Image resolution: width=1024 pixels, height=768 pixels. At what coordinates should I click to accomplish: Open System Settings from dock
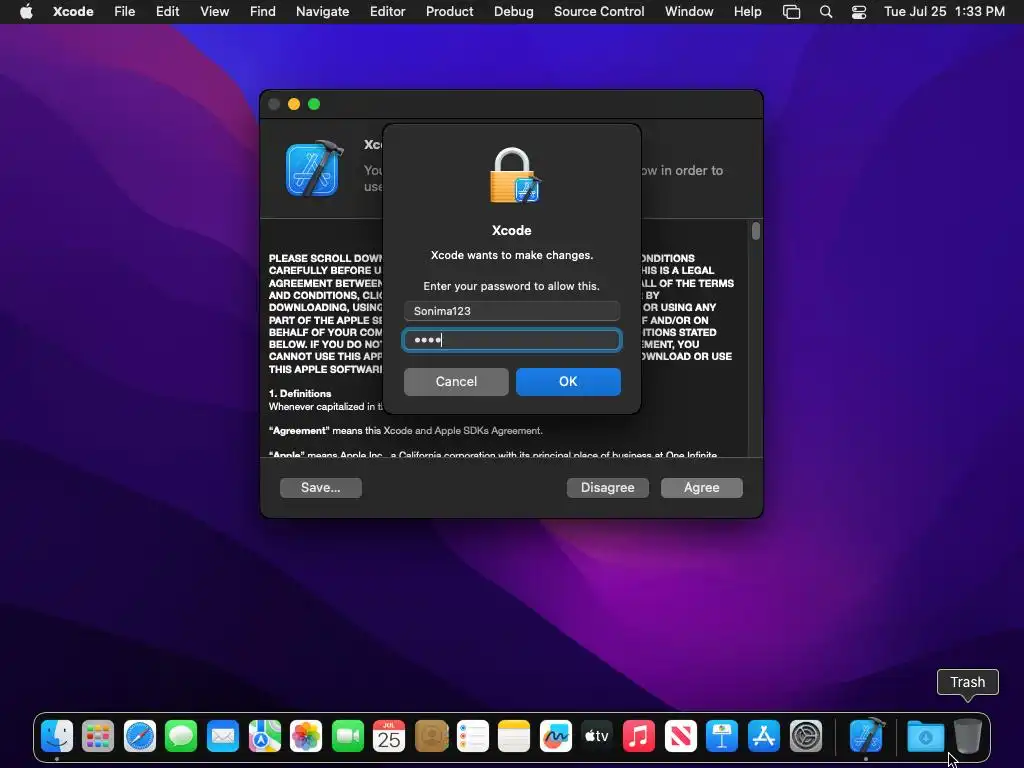(805, 736)
